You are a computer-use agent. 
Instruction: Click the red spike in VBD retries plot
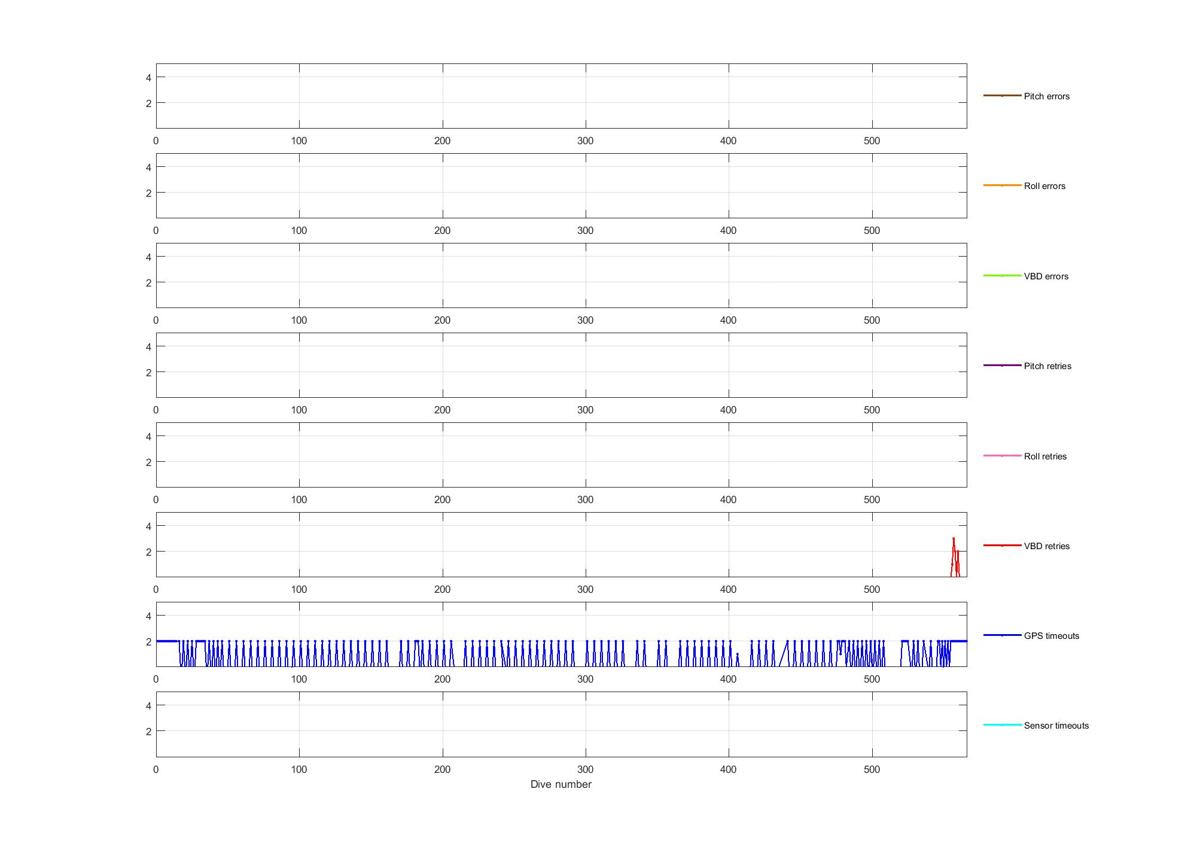[x=955, y=557]
